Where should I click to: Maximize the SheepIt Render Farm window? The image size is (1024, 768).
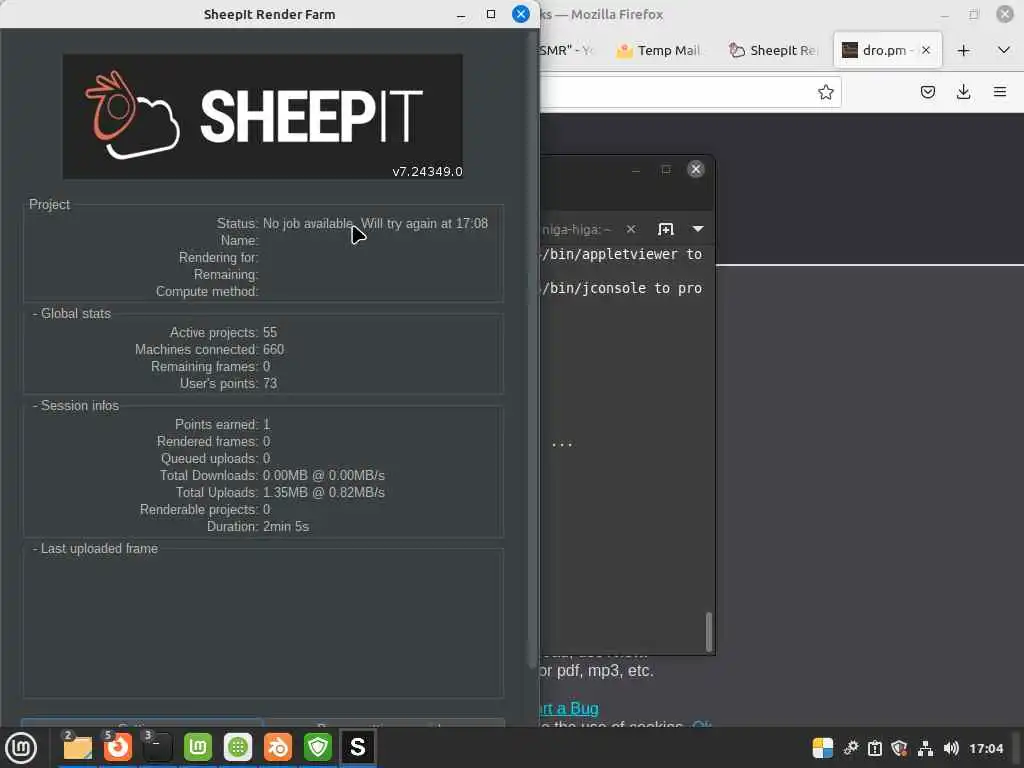coord(491,14)
